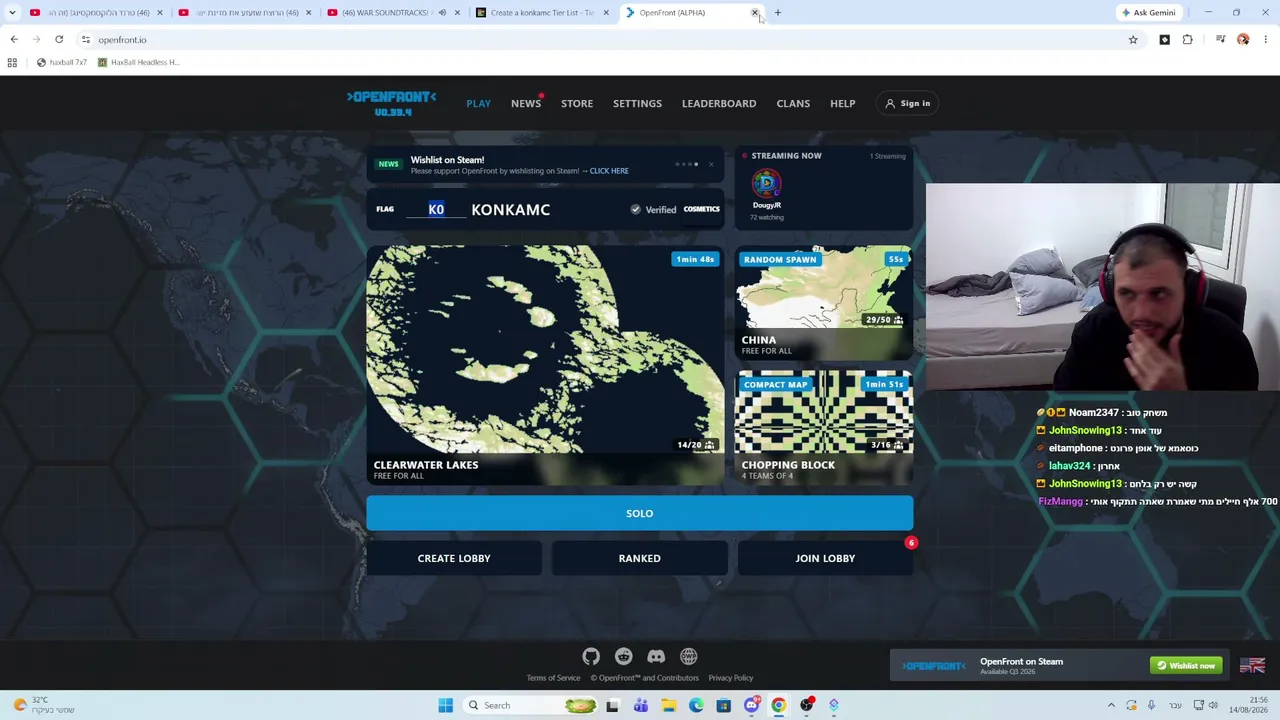
Task: Join the China random spawn lobby
Action: [x=824, y=303]
